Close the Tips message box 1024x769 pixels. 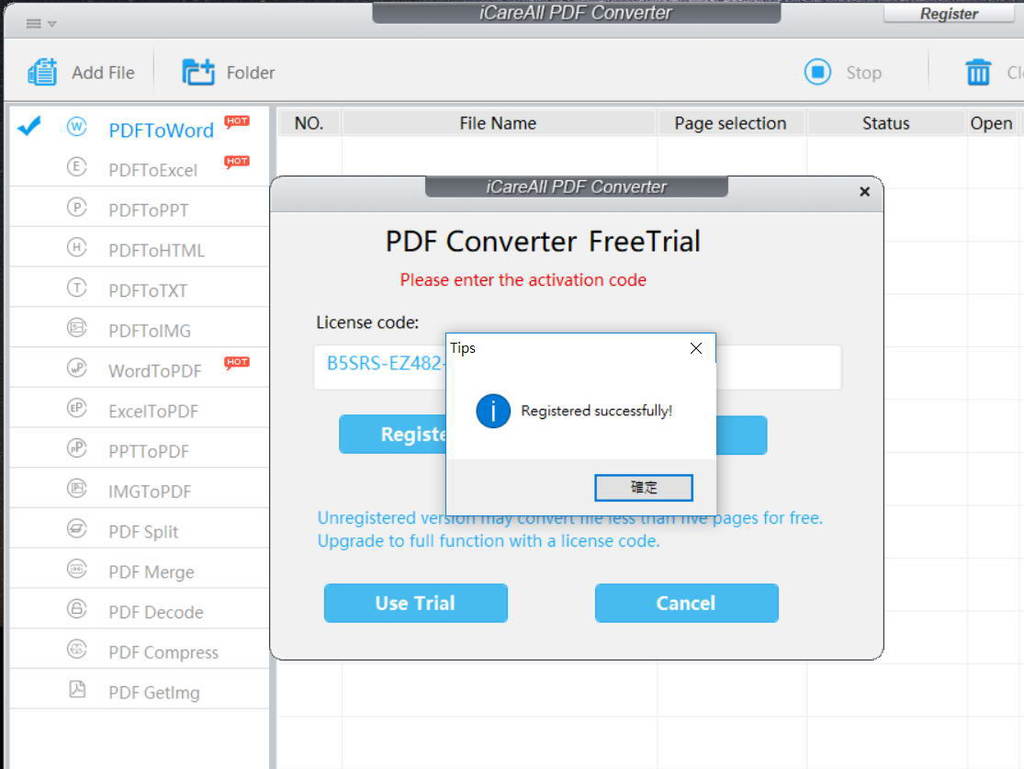click(696, 348)
